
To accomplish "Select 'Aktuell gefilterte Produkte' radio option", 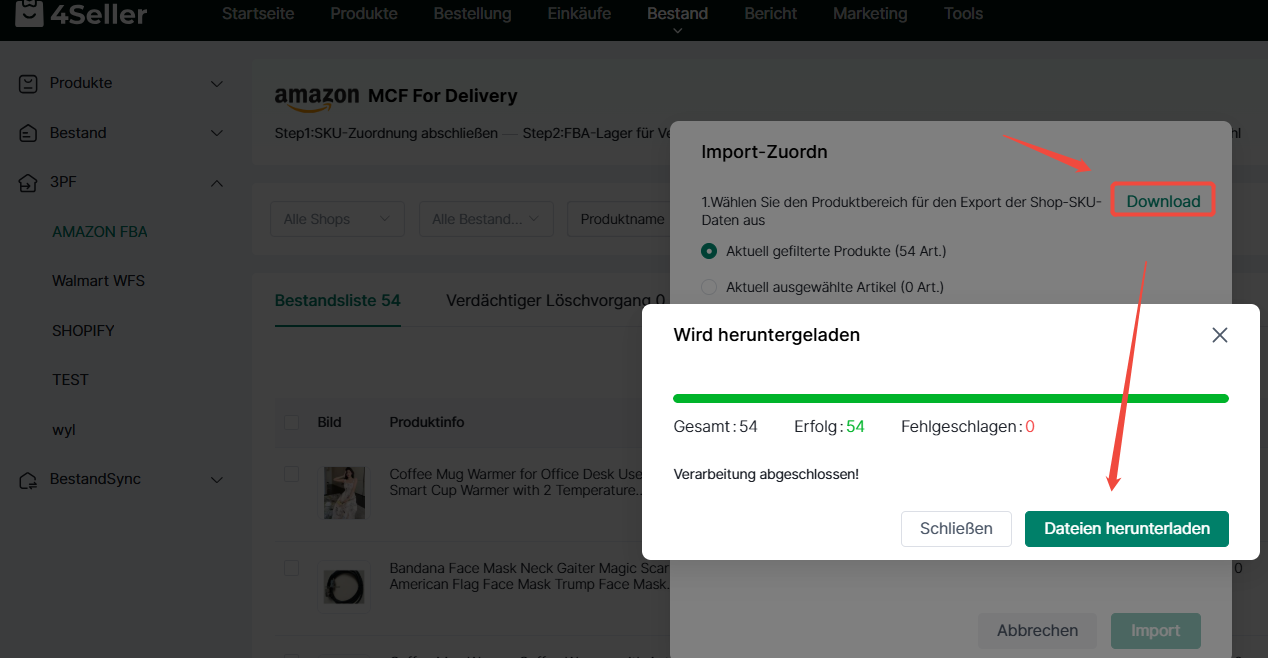I will pos(709,251).
